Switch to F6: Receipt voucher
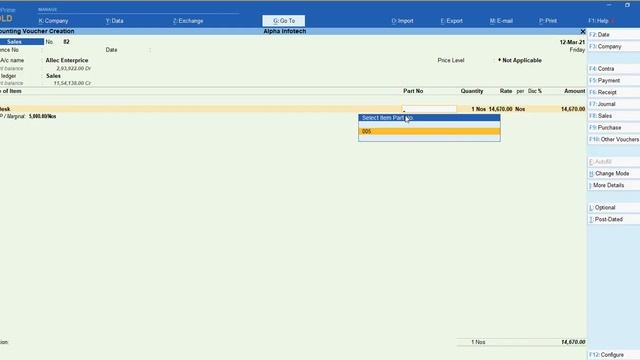Viewport: 640px width, 360px height. [613, 92]
